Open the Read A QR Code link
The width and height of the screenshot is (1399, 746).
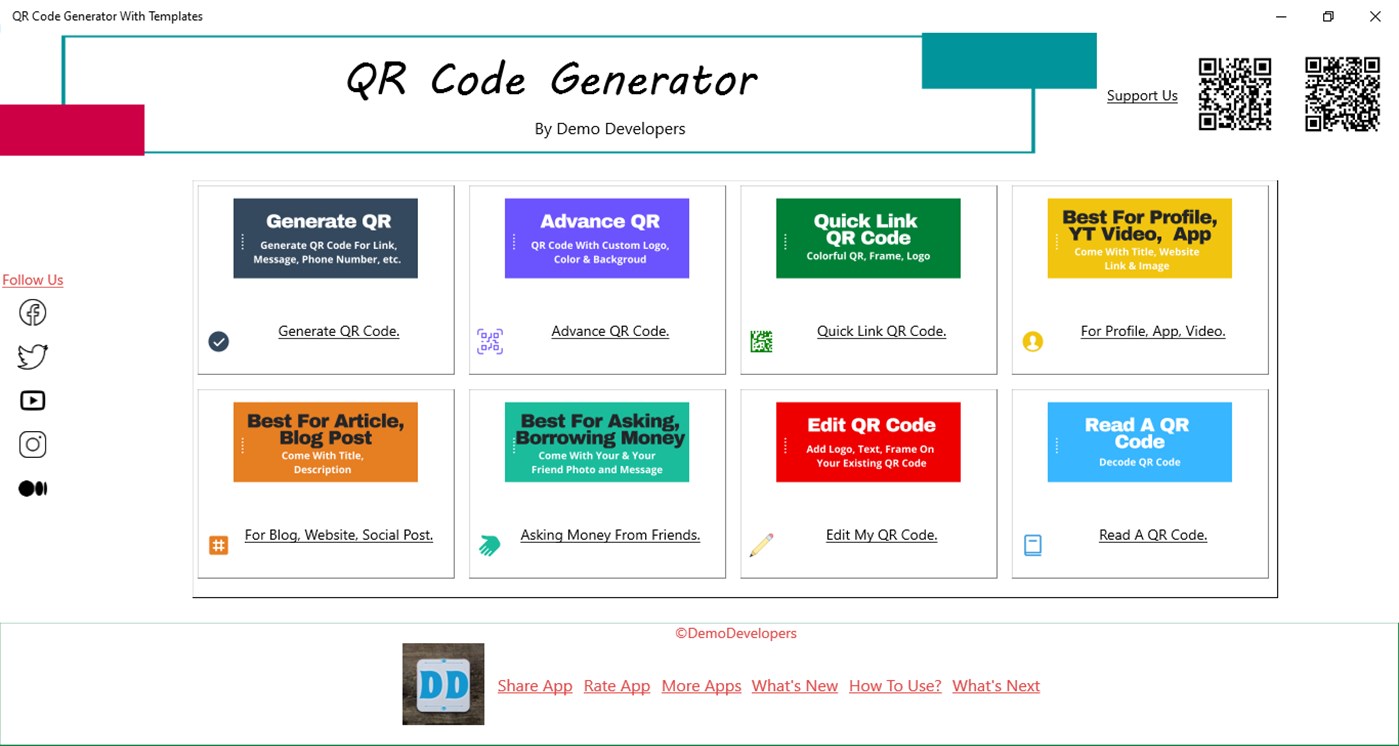[x=1153, y=535]
